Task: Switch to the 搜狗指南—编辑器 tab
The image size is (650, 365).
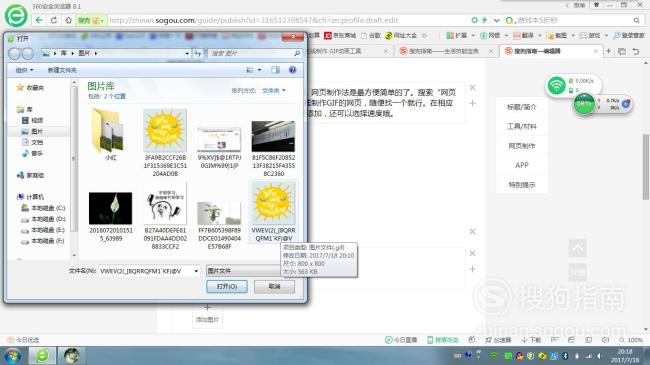Action: [551, 51]
